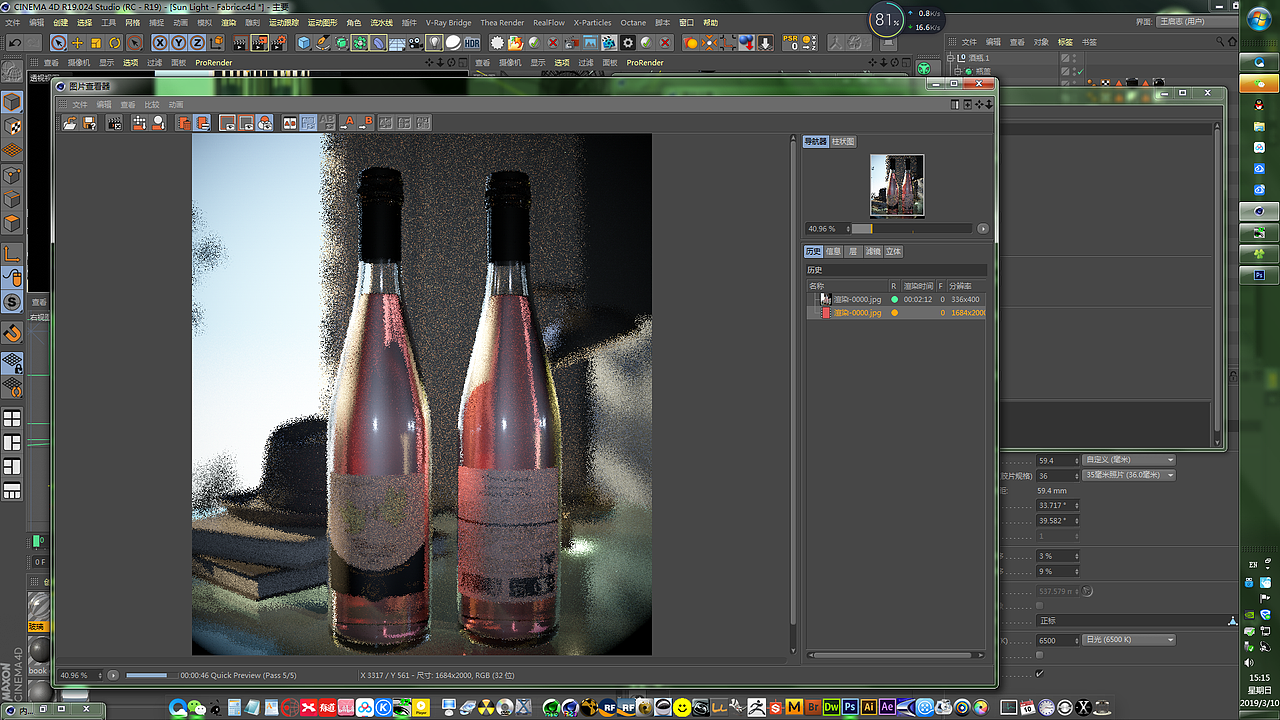Click the axis L-shaped tool icon

tap(12, 253)
